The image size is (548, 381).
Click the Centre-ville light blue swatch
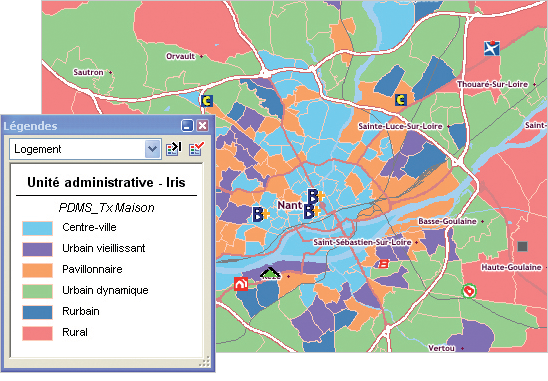tap(37, 228)
